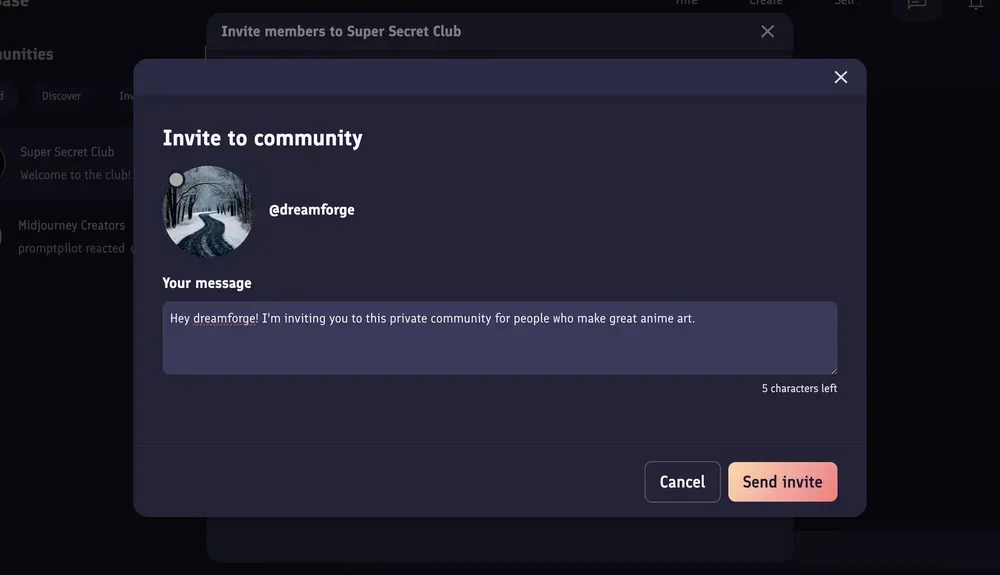Click the '5 characters left' counter
Image resolution: width=1000 pixels, height=575 pixels.
click(799, 388)
